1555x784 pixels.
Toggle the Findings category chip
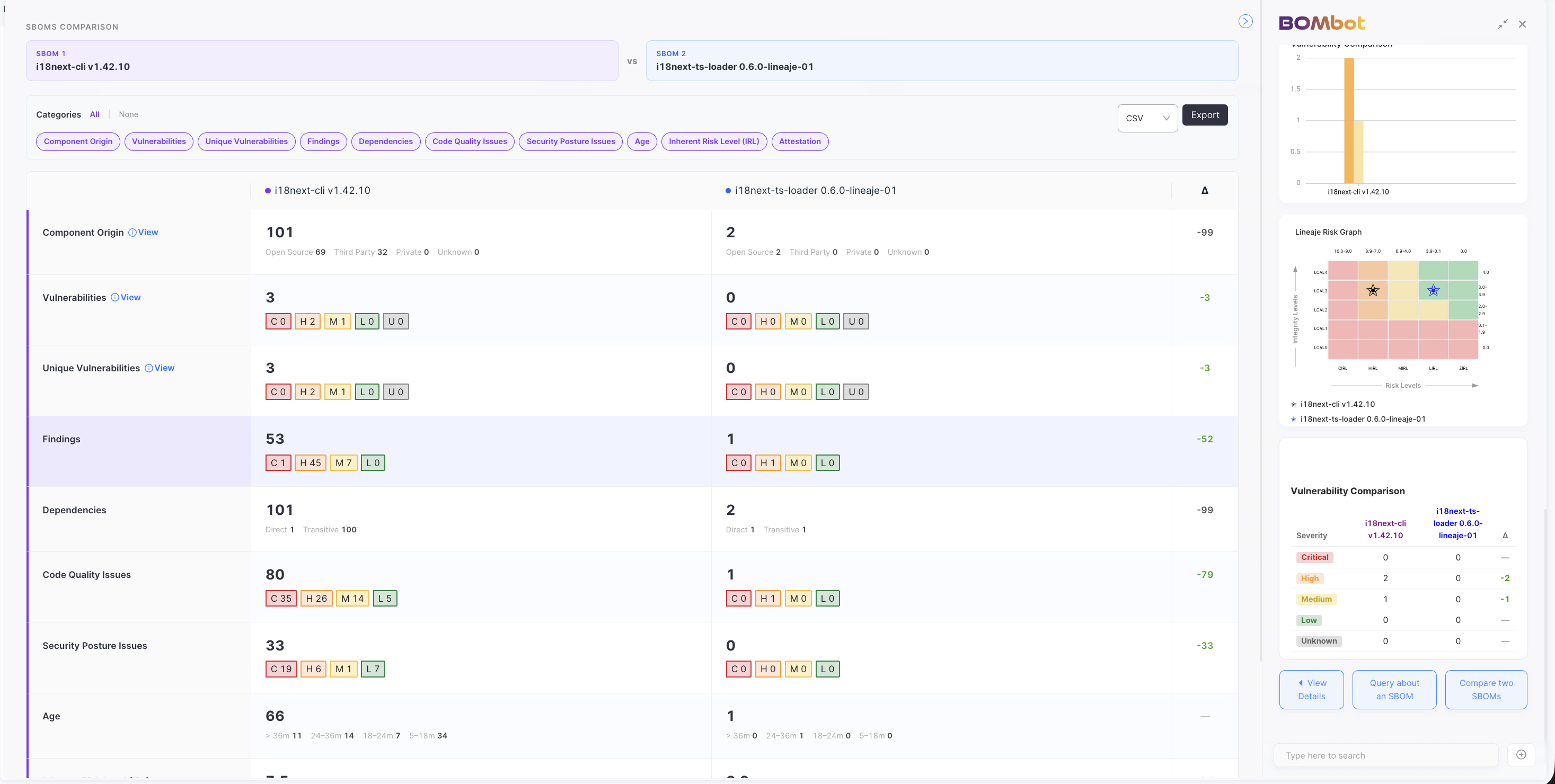click(x=323, y=141)
